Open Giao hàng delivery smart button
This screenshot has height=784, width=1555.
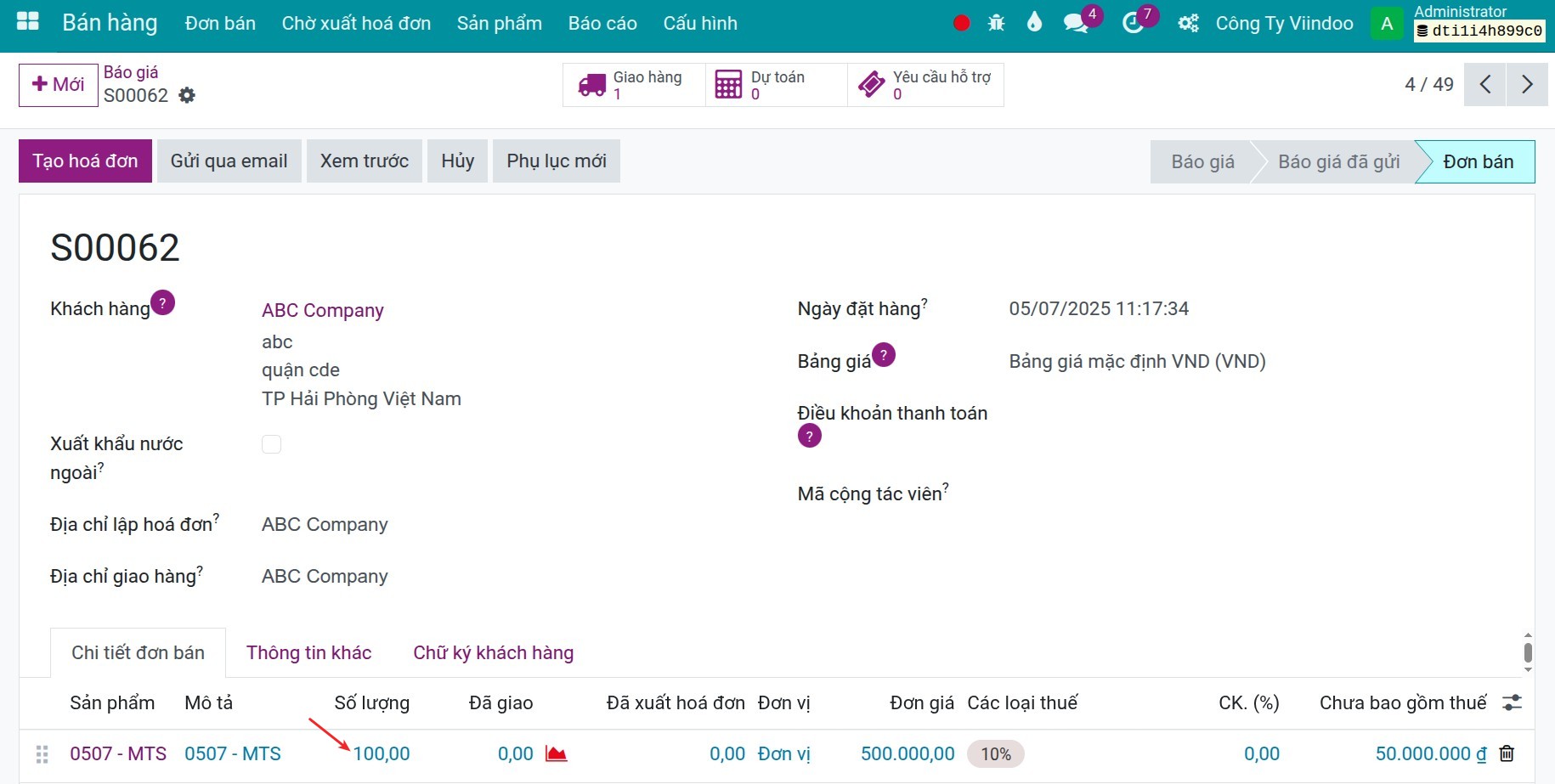(x=634, y=85)
